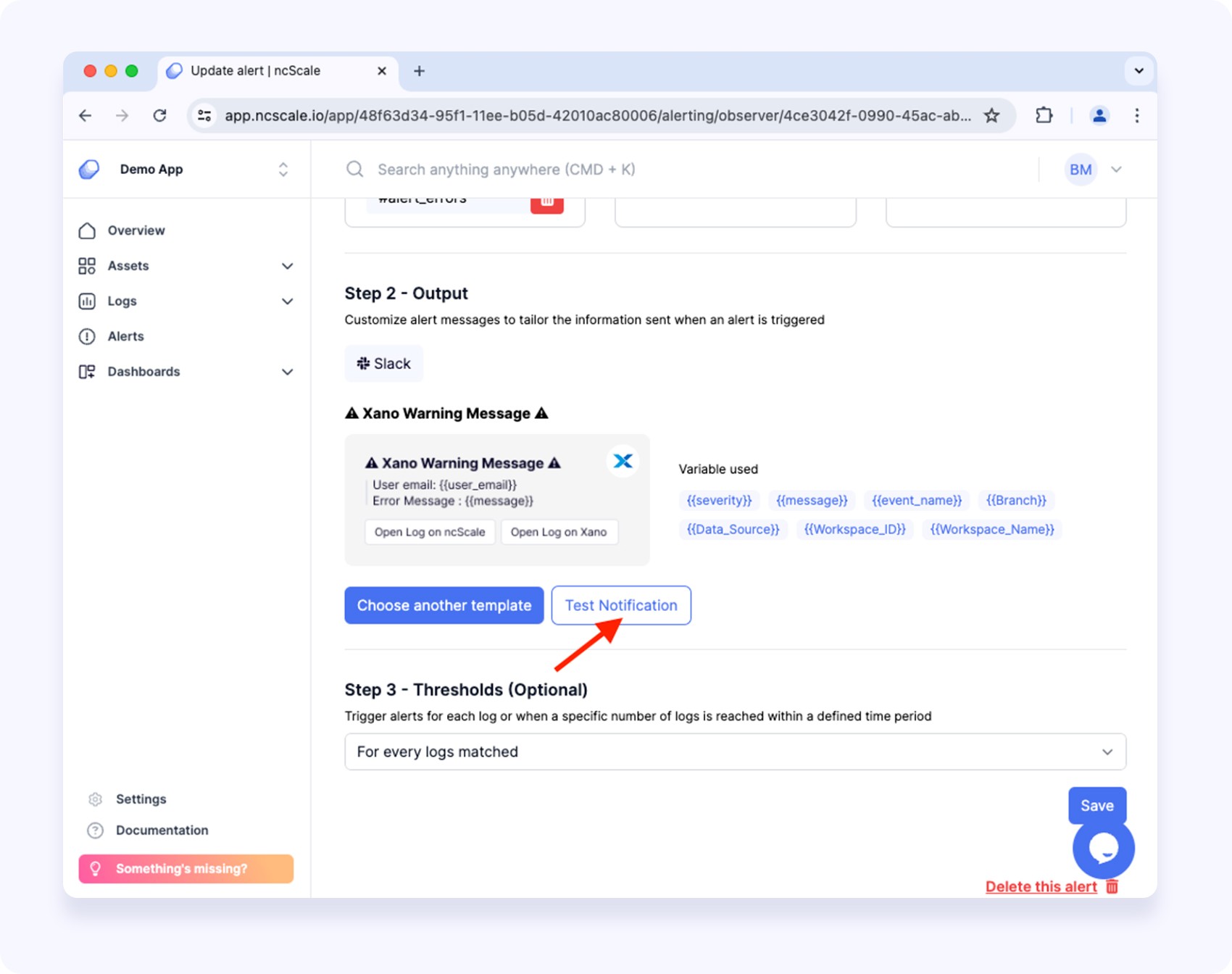Go back with the browser back arrow
Screen dimensions: 1232x974
click(86, 115)
